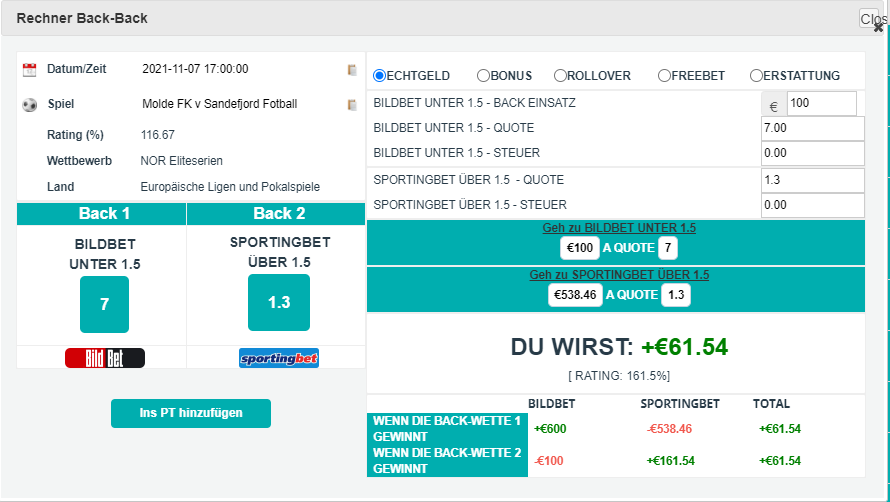Click the BildBet bookmaker logo
This screenshot has height=502, width=890.
(x=105, y=358)
